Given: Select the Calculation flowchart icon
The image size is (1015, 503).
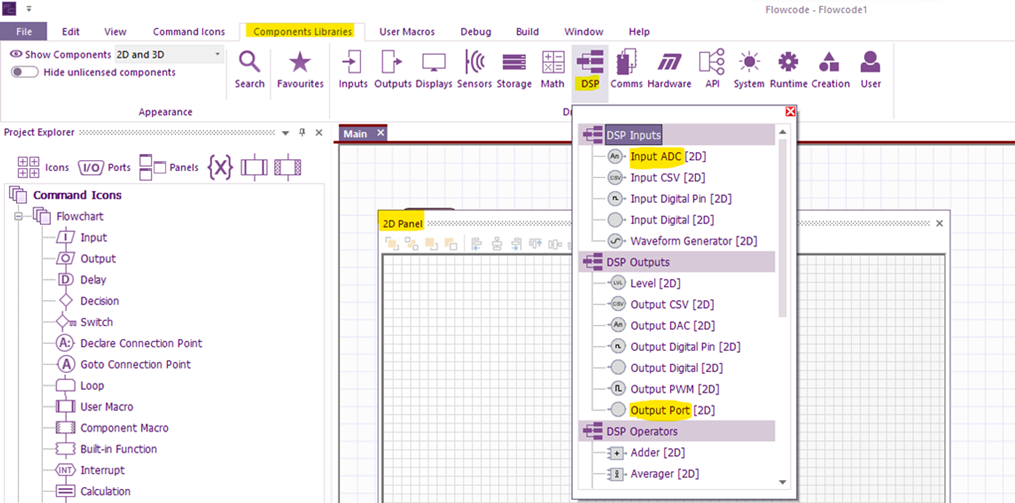Looking at the screenshot, I should click(x=93, y=491).
